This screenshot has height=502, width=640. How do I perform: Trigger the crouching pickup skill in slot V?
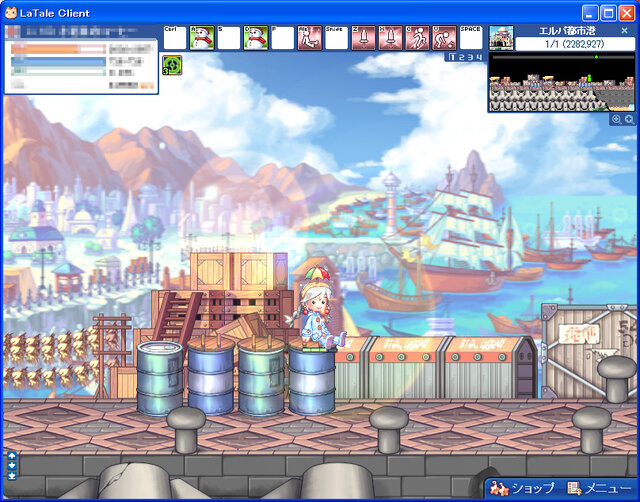[444, 38]
